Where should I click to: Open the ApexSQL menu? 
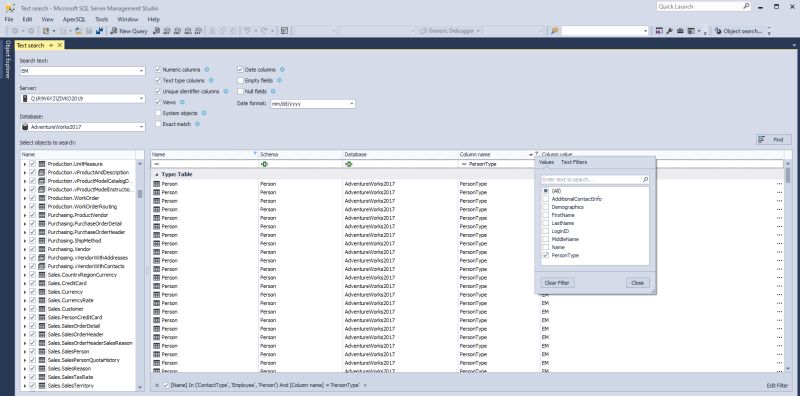point(74,19)
